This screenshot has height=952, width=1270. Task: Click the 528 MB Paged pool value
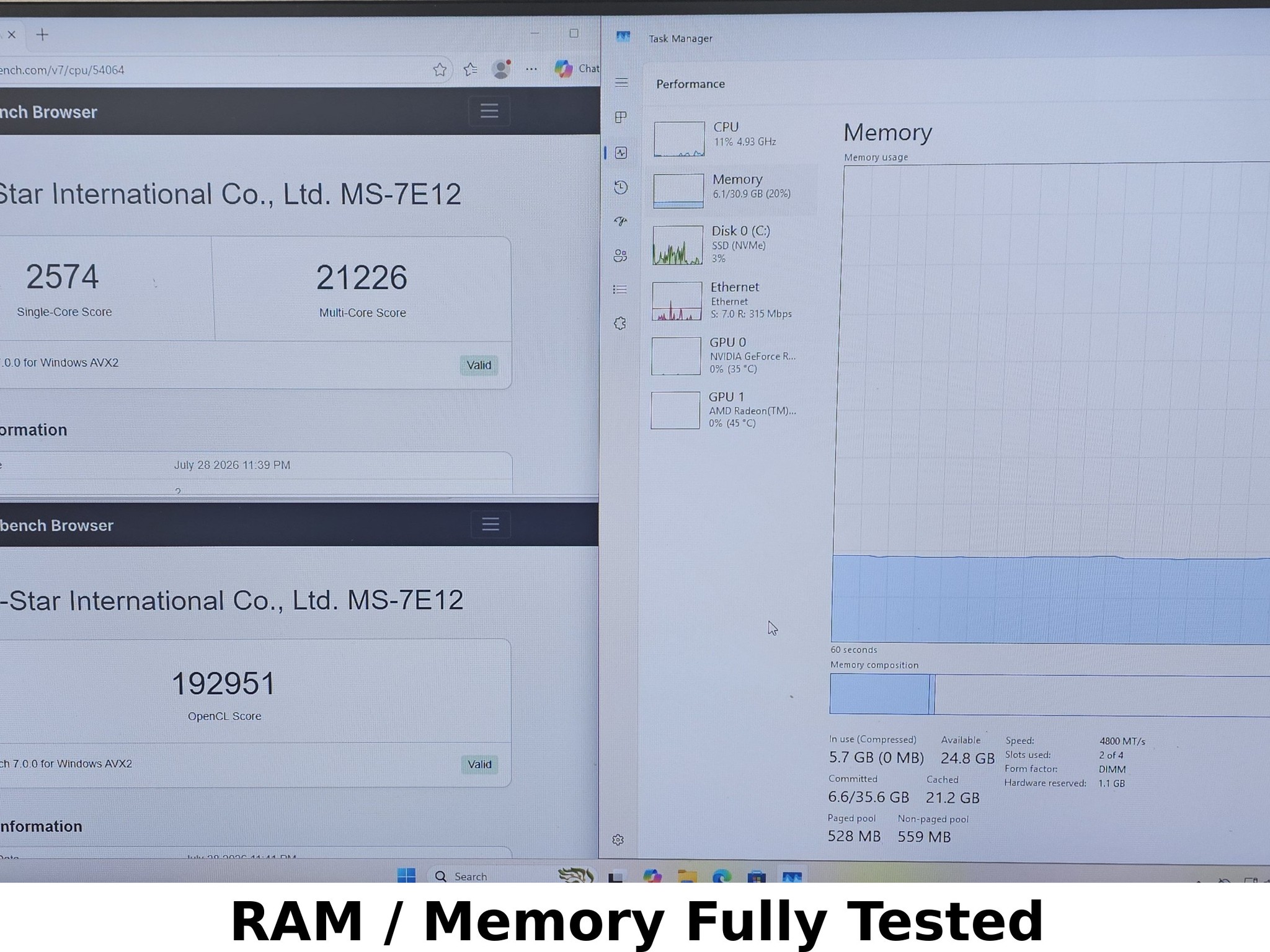[x=854, y=836]
